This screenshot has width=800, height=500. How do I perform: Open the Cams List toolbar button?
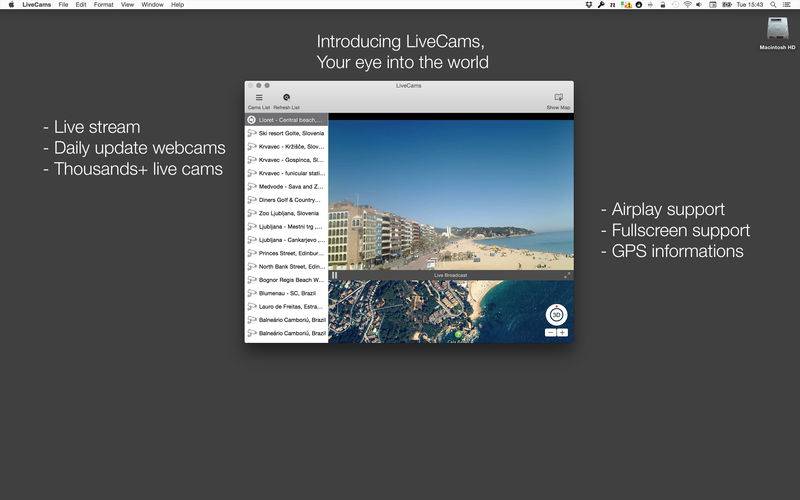pyautogui.click(x=259, y=101)
